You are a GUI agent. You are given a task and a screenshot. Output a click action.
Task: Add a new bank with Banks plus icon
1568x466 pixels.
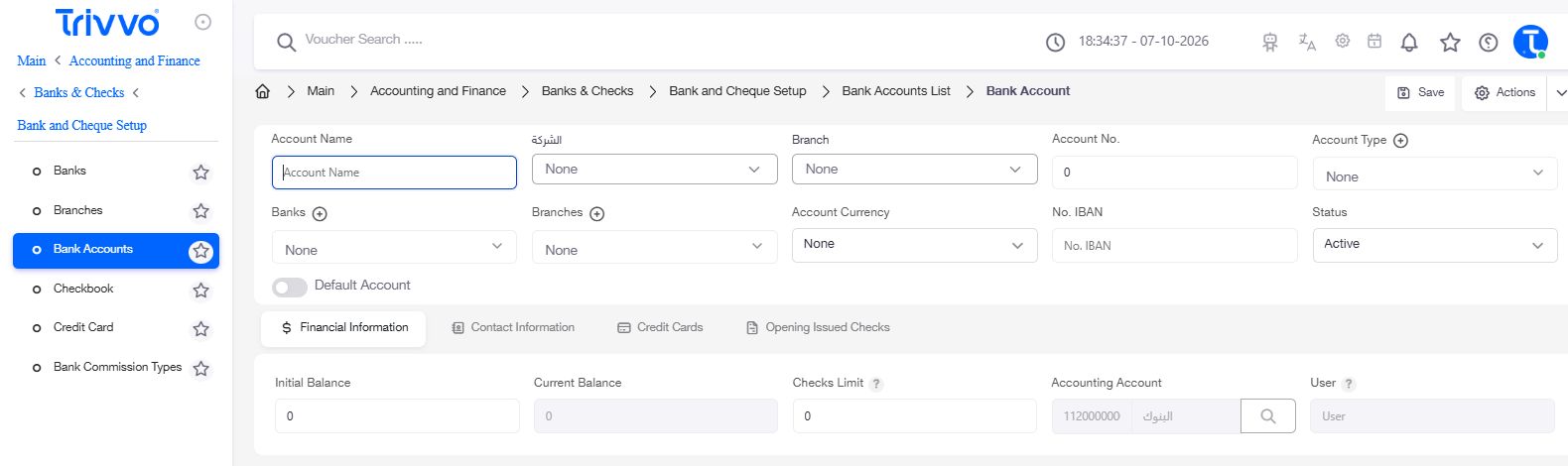tap(320, 213)
